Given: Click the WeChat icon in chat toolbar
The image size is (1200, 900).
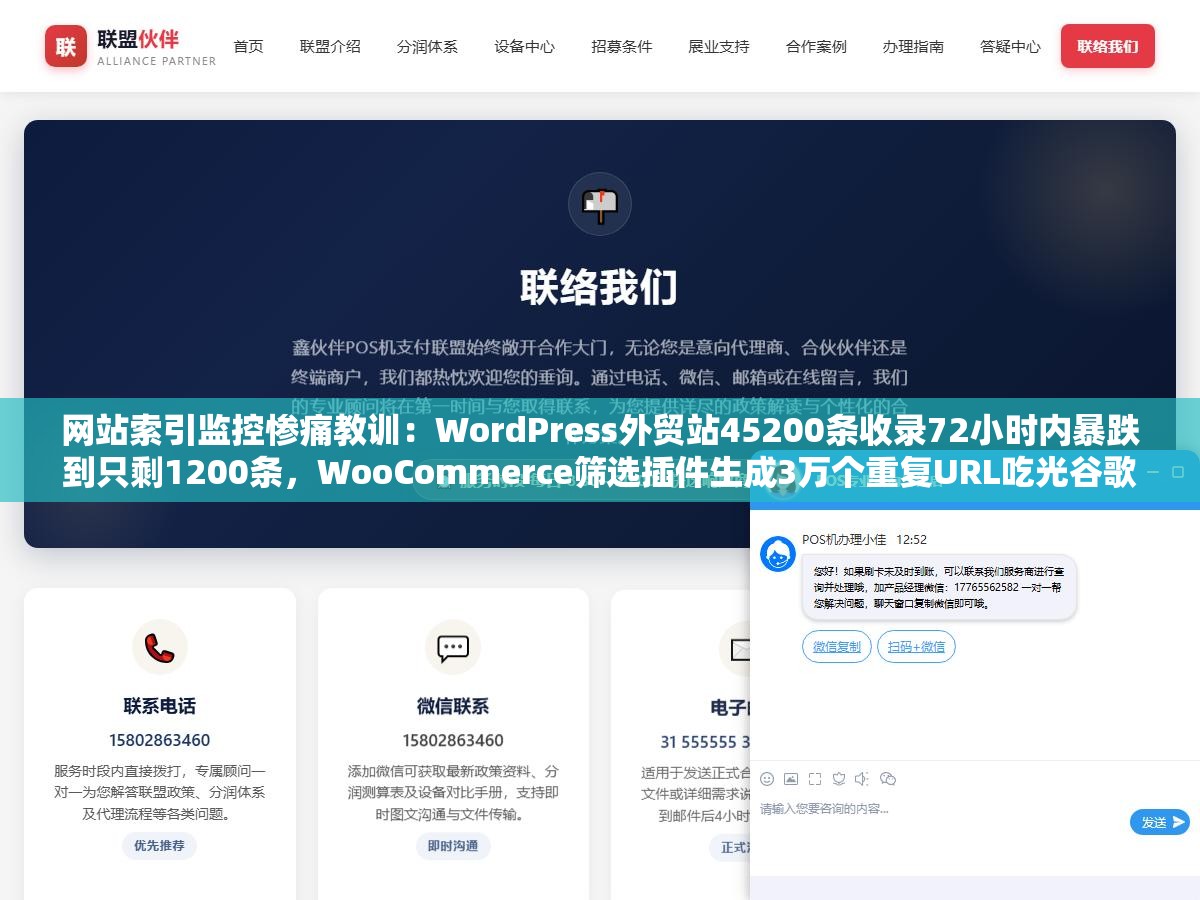Looking at the screenshot, I should 888,779.
